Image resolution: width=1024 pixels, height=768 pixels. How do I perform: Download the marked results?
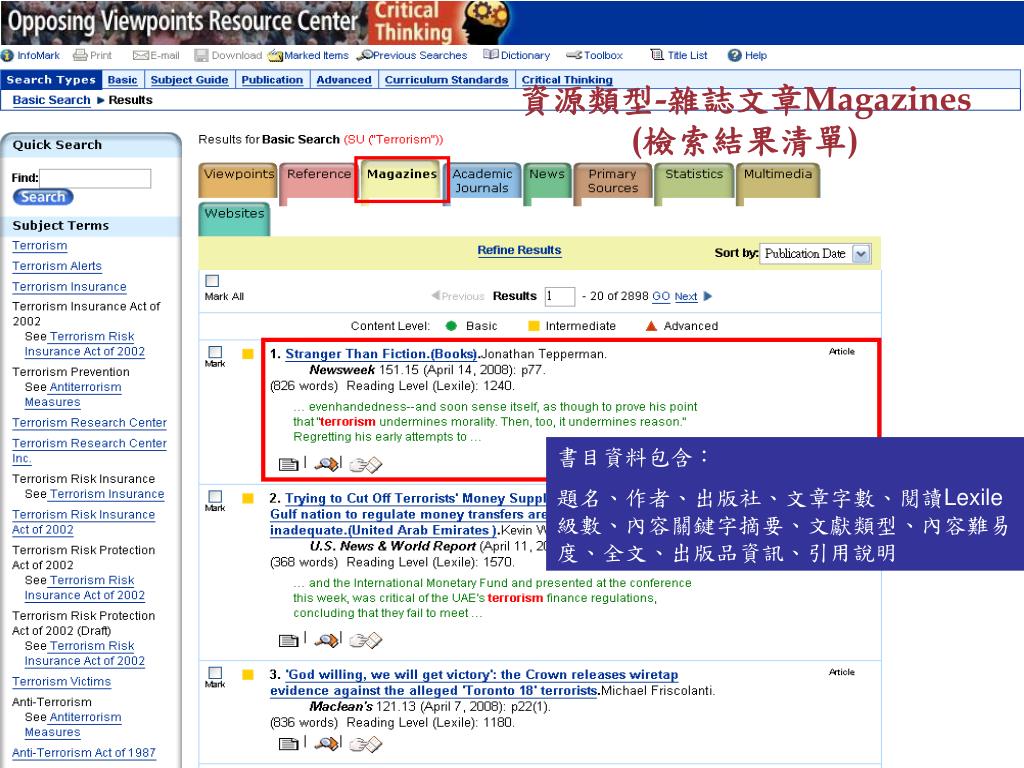coord(229,56)
